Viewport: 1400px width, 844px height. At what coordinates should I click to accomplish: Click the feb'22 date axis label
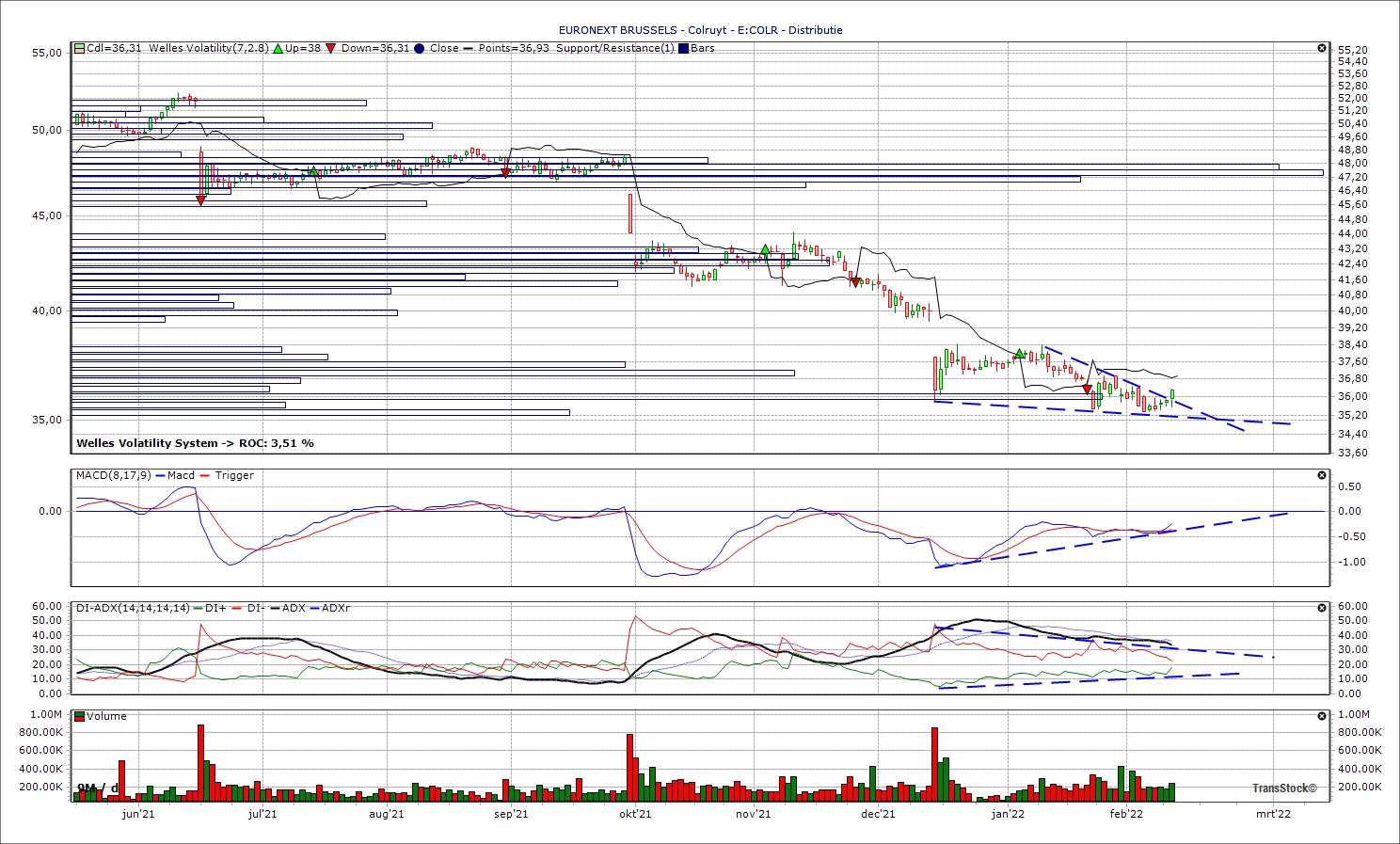1126,814
